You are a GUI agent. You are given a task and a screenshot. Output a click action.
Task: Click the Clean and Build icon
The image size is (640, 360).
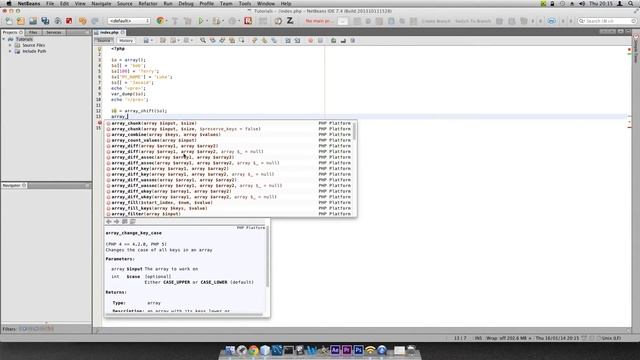188,21
